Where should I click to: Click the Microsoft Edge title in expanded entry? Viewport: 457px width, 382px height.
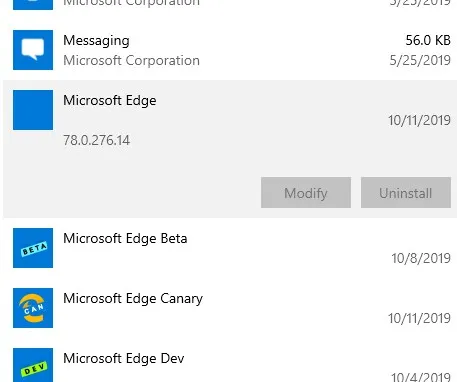[x=110, y=101]
